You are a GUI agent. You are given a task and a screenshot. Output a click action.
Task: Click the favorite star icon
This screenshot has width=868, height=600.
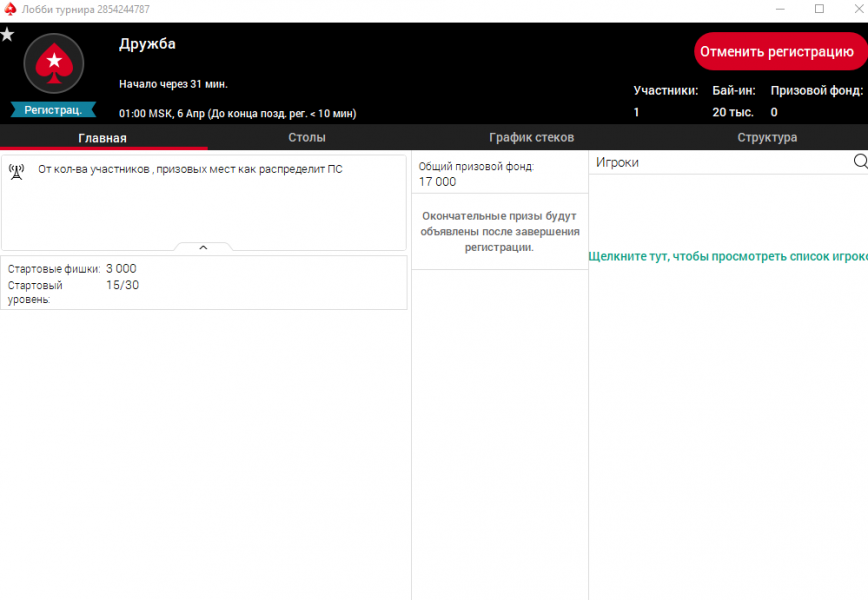[7, 35]
